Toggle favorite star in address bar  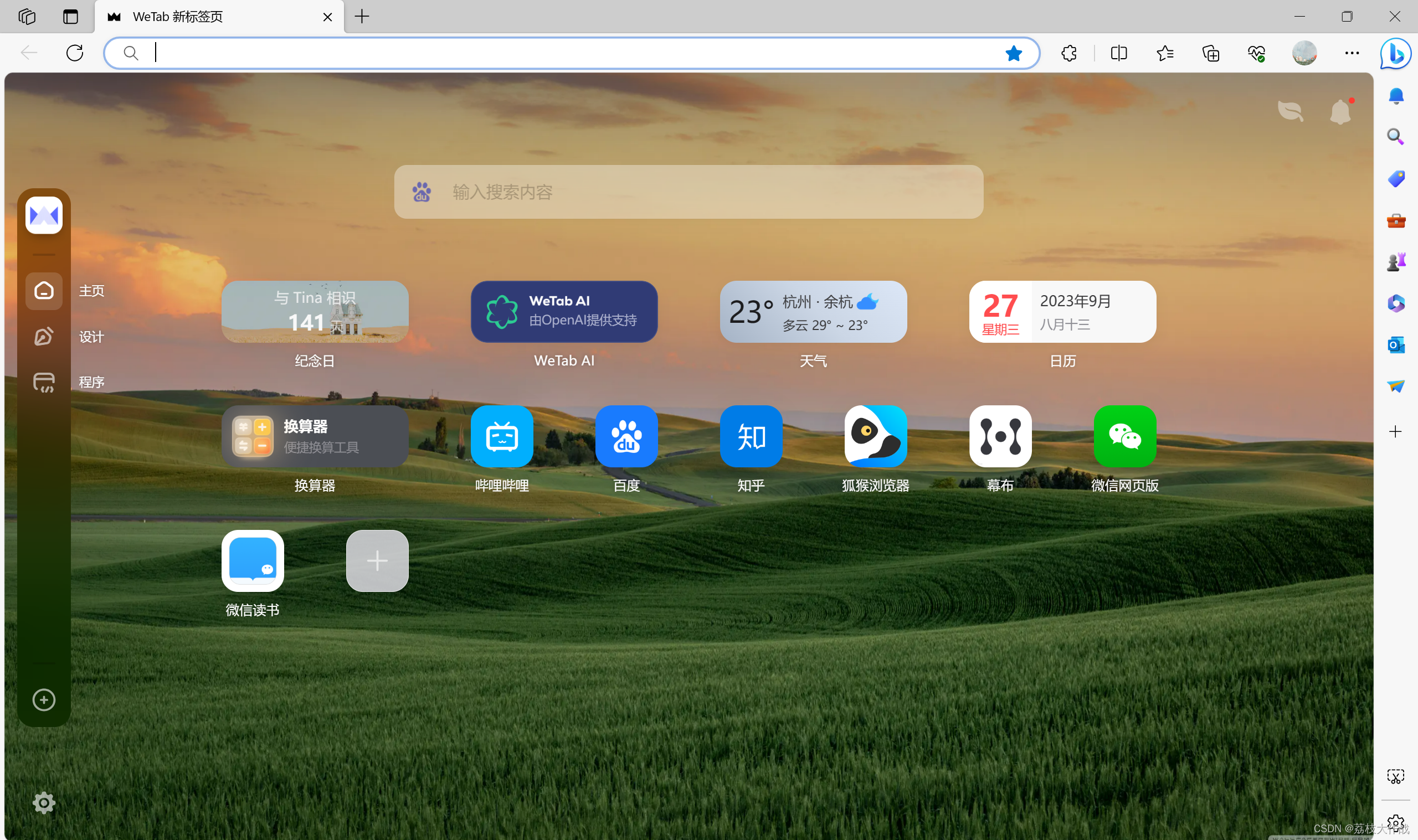(1013, 53)
